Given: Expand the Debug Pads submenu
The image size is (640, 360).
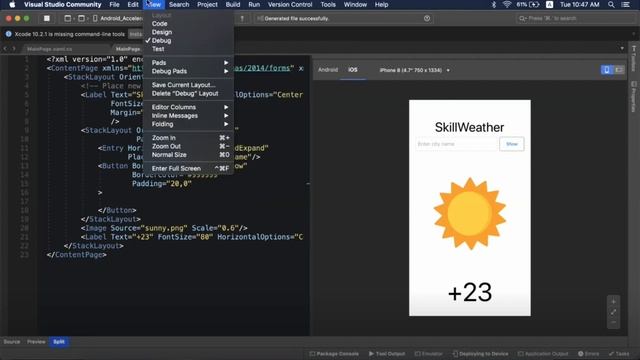Looking at the screenshot, I should tap(189, 71).
